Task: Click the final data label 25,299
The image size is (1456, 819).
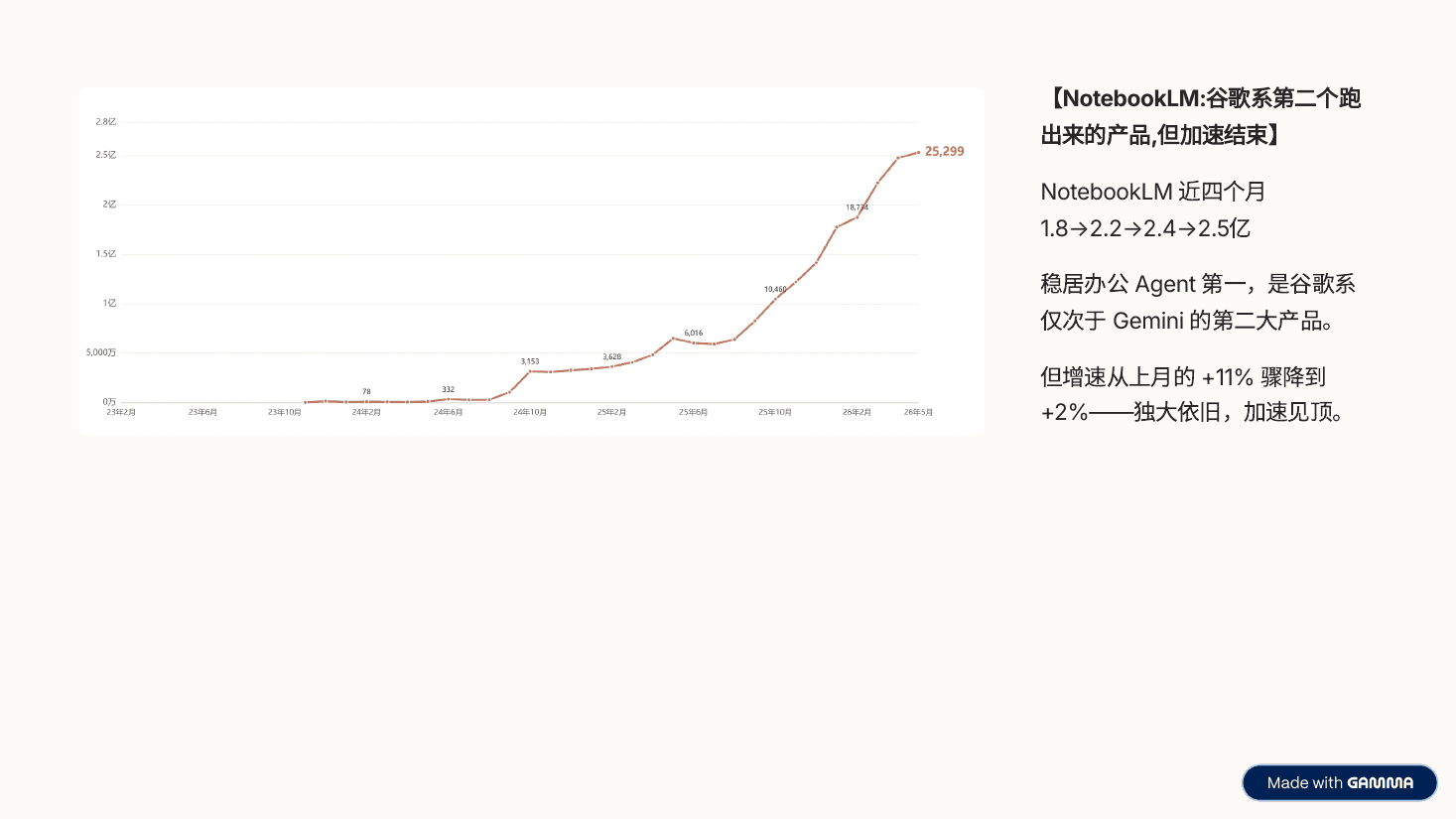Action: coord(944,151)
